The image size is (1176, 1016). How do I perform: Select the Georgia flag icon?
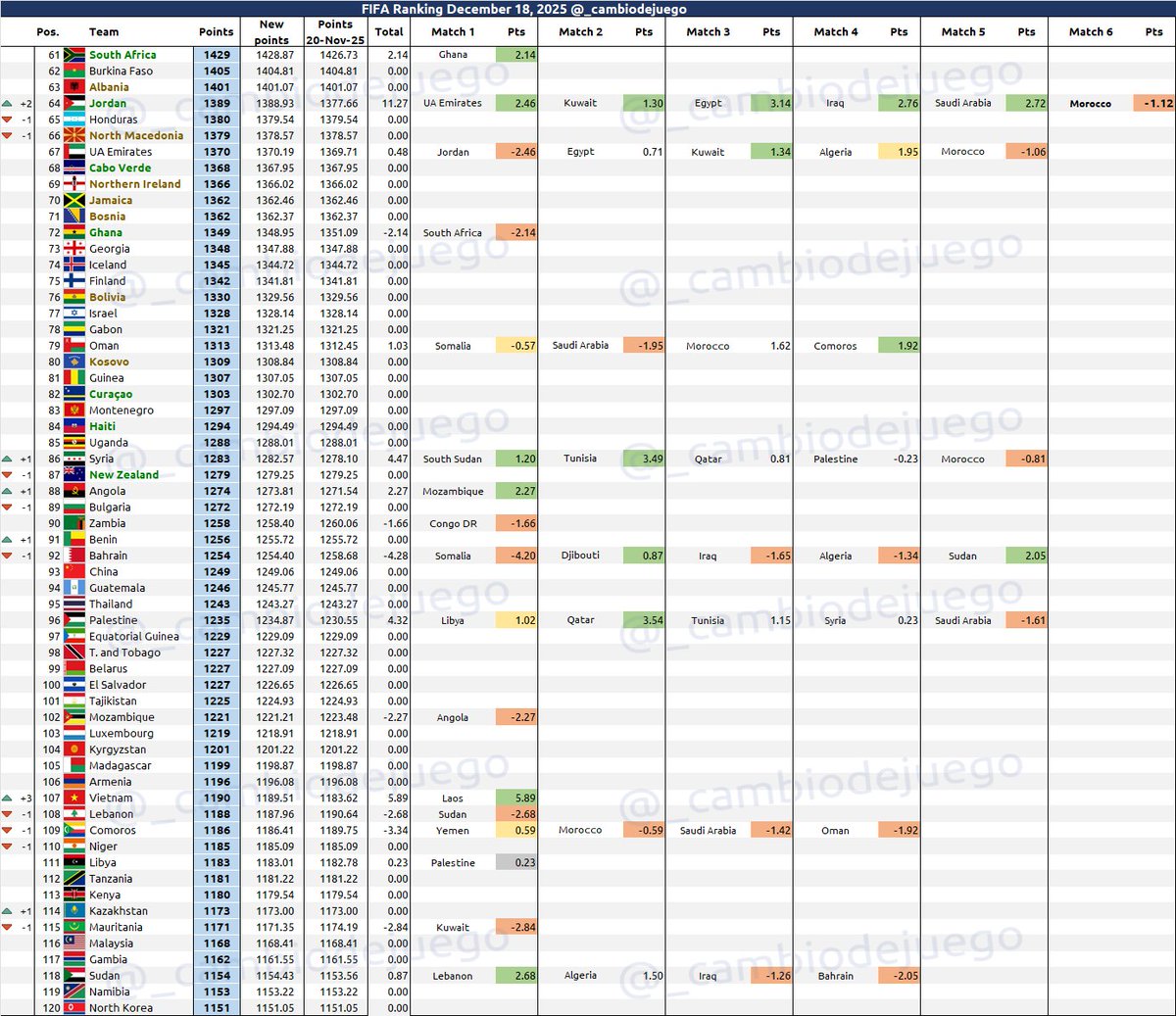point(74,249)
